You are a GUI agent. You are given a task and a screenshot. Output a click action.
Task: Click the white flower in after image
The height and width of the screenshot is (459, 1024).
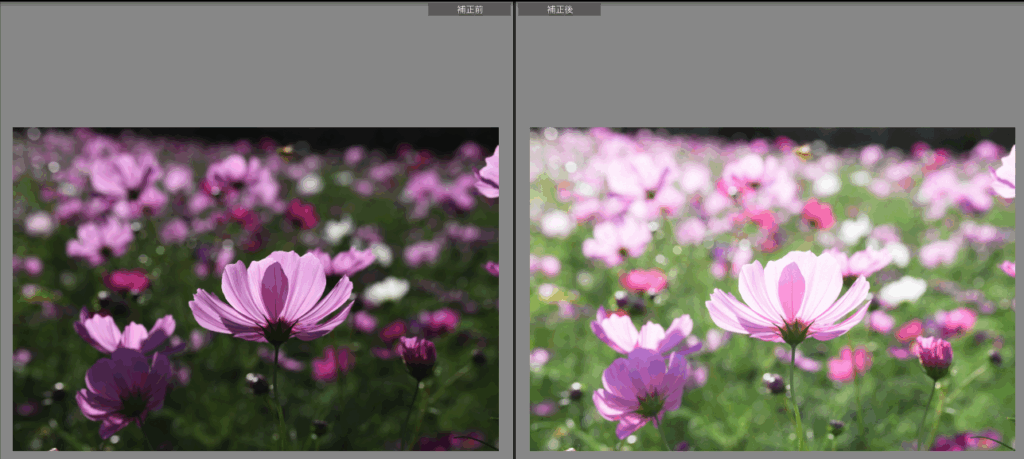pos(904,290)
